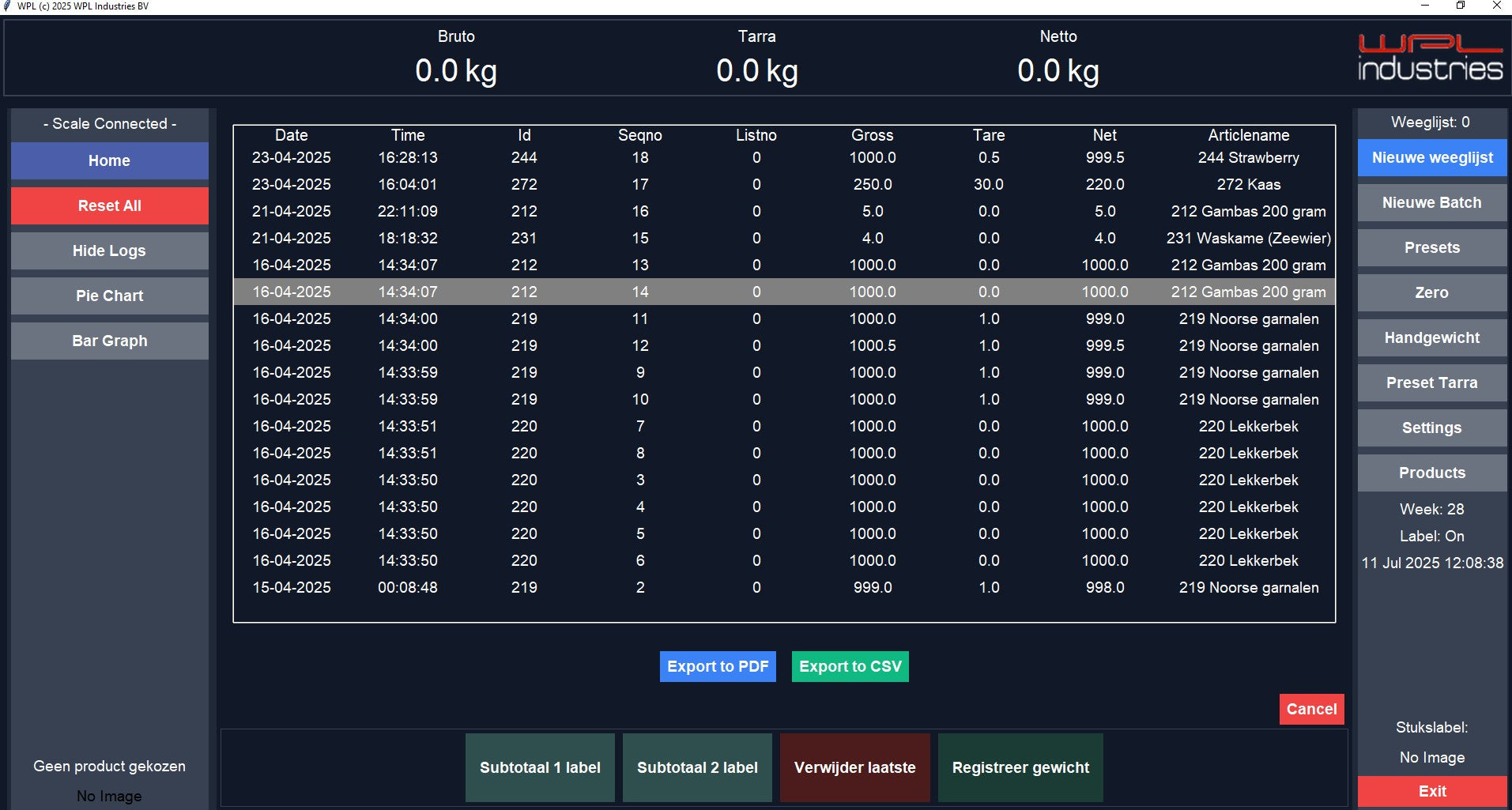Open the Presets panel
Image resolution: width=1512 pixels, height=810 pixels.
pos(1432,247)
